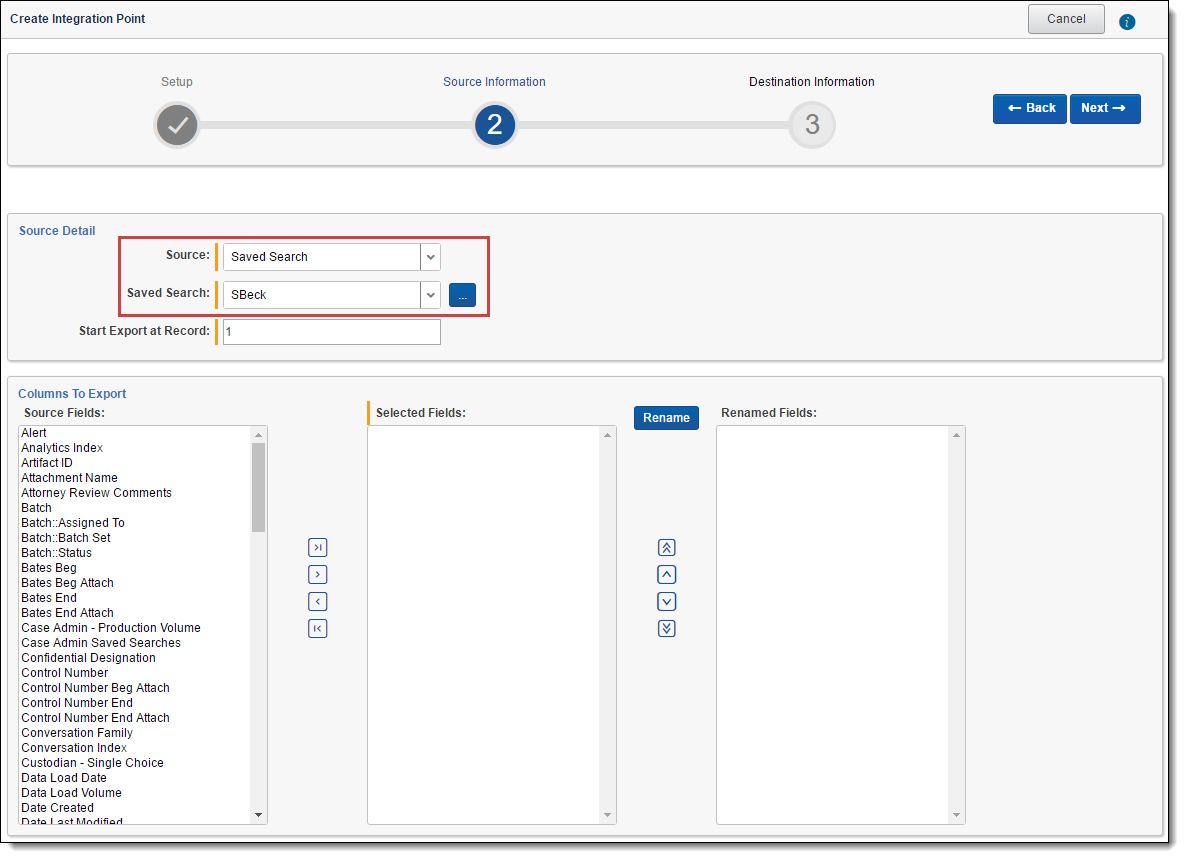Click the Source Fields list scrollbar thumb
Screen dimensions: 1184x858
point(258,487)
